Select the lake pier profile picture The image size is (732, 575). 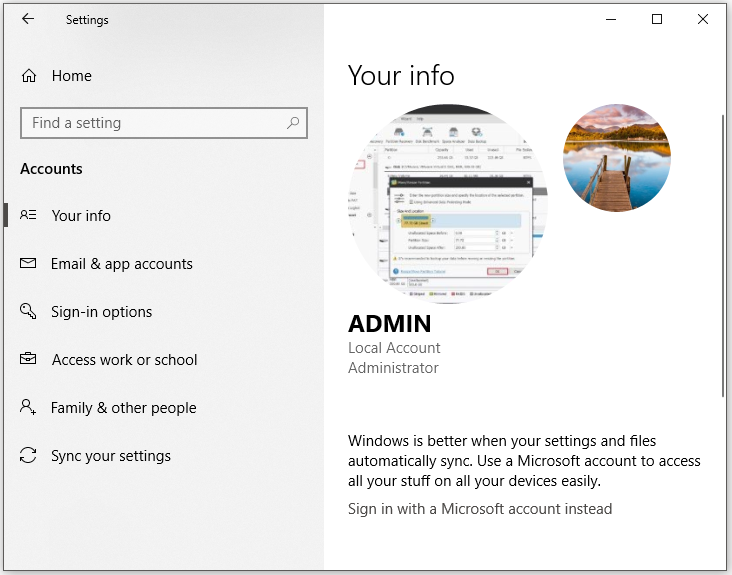pyautogui.click(x=617, y=158)
